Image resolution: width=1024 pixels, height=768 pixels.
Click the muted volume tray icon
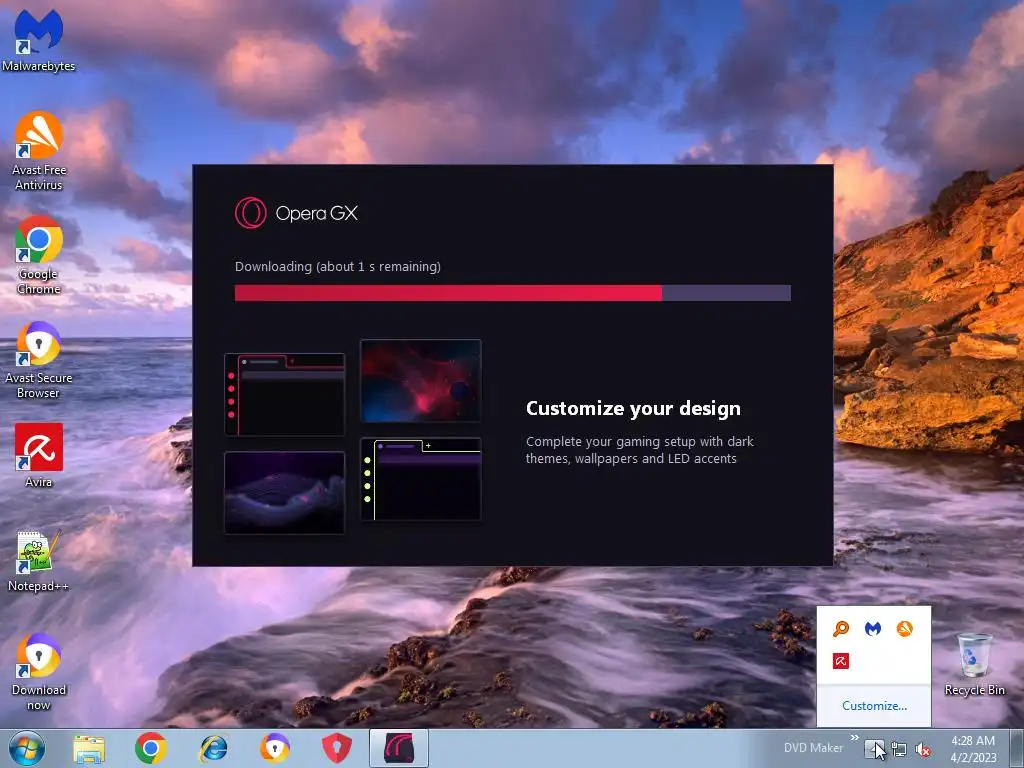923,749
